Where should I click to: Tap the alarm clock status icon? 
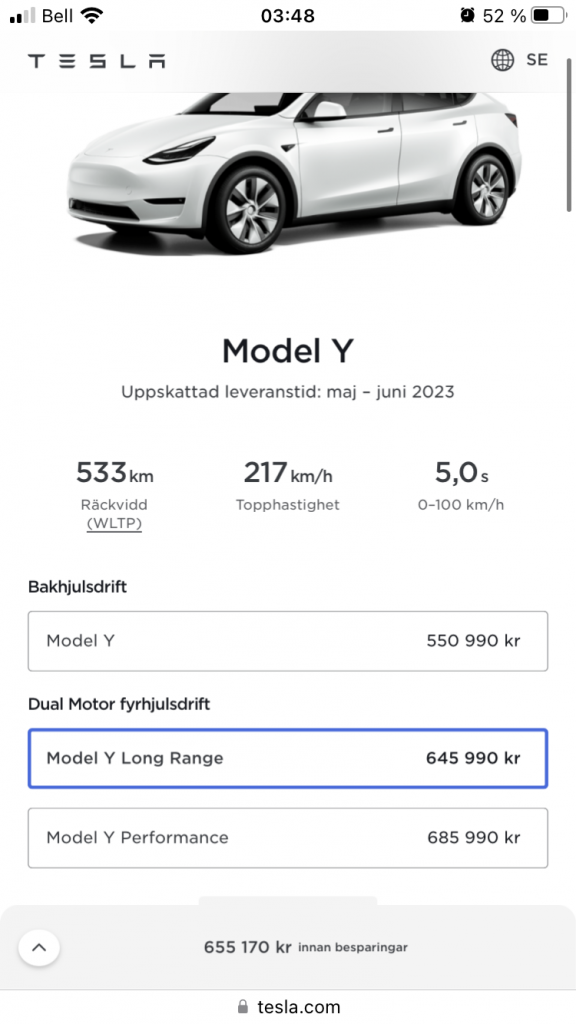coord(467,15)
